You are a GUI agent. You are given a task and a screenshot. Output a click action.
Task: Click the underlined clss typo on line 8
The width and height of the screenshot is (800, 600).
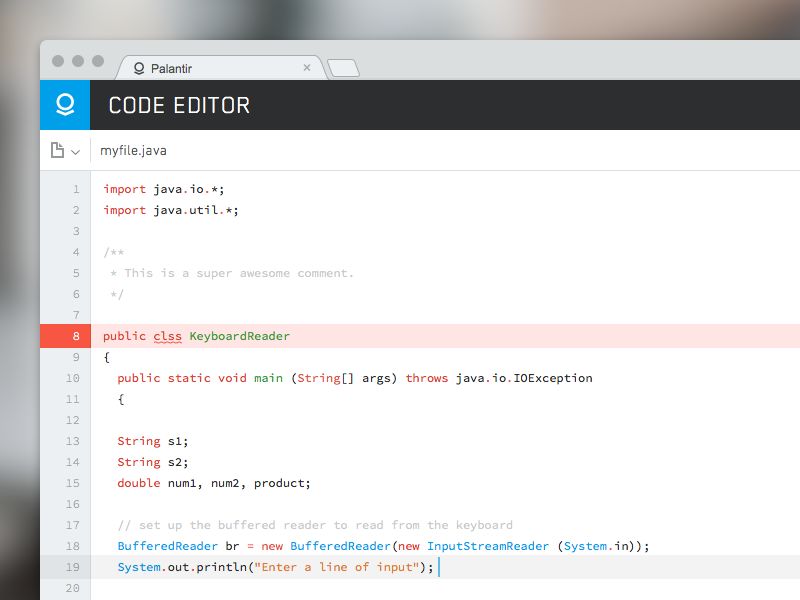pos(167,336)
